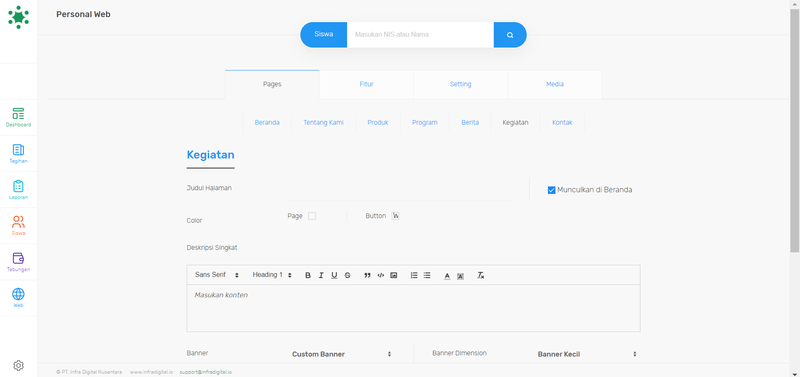The width and height of the screenshot is (800, 377).
Task: Open the support@infradigital.io email link
Action: point(206,372)
